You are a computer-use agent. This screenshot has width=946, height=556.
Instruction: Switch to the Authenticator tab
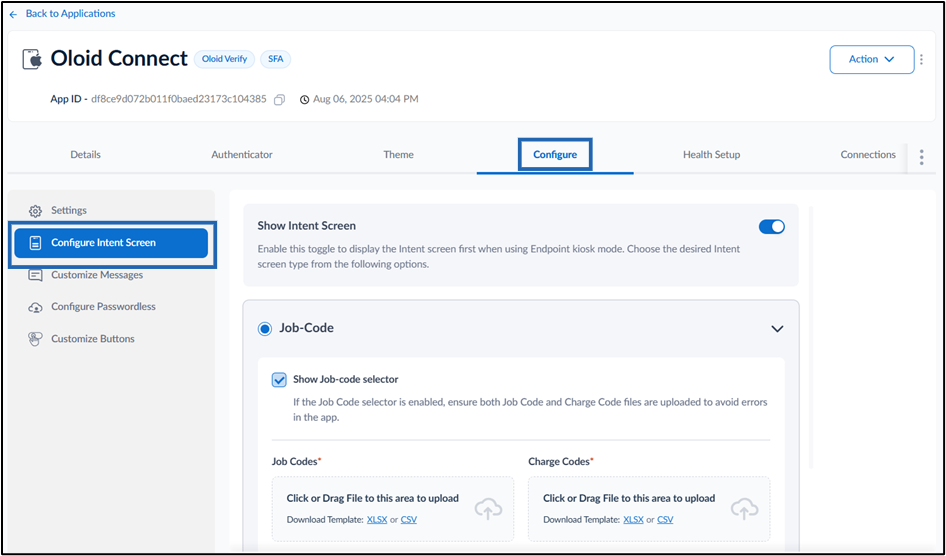(x=242, y=154)
